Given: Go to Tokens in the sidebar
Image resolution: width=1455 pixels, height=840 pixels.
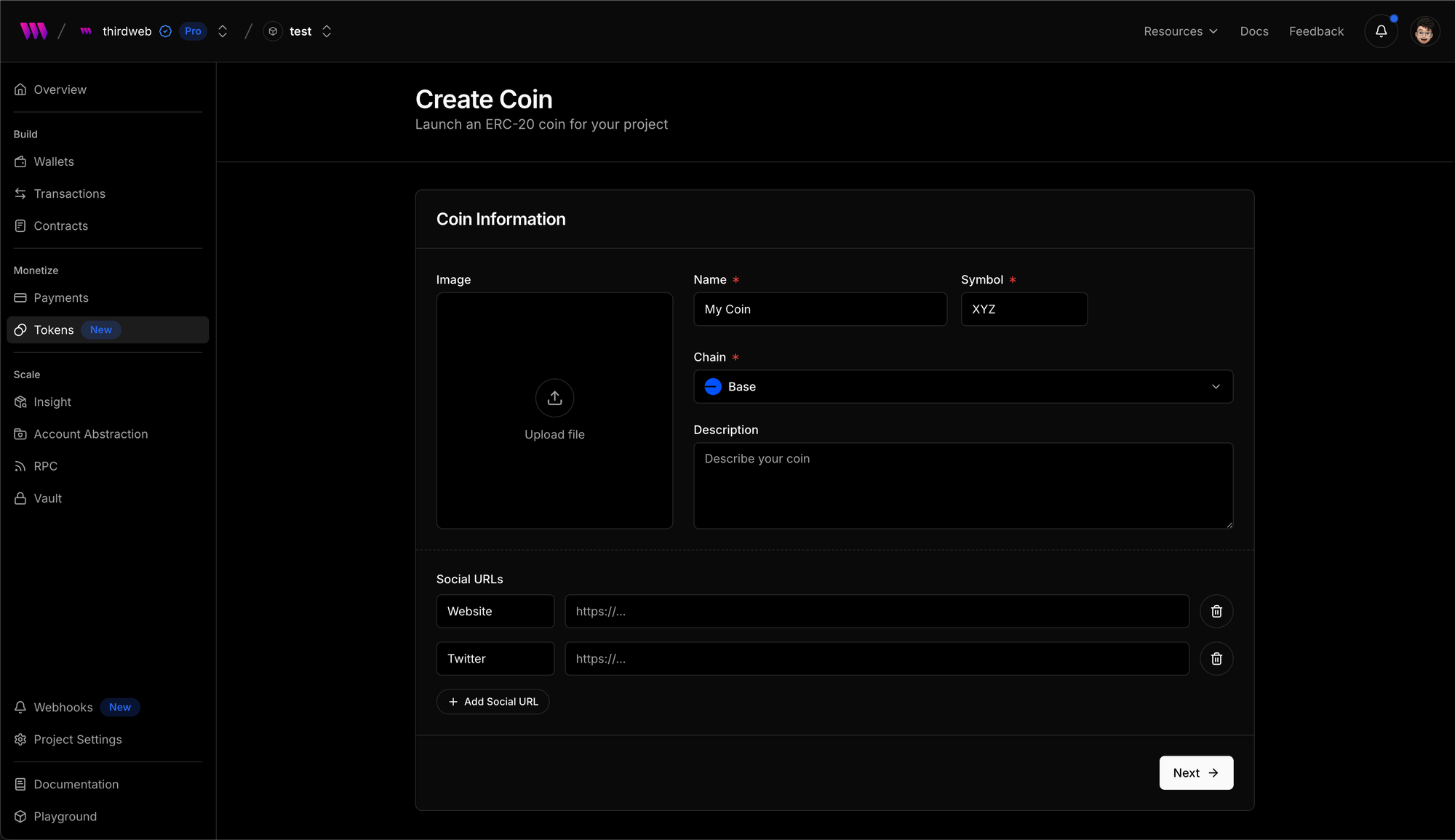Looking at the screenshot, I should point(54,330).
